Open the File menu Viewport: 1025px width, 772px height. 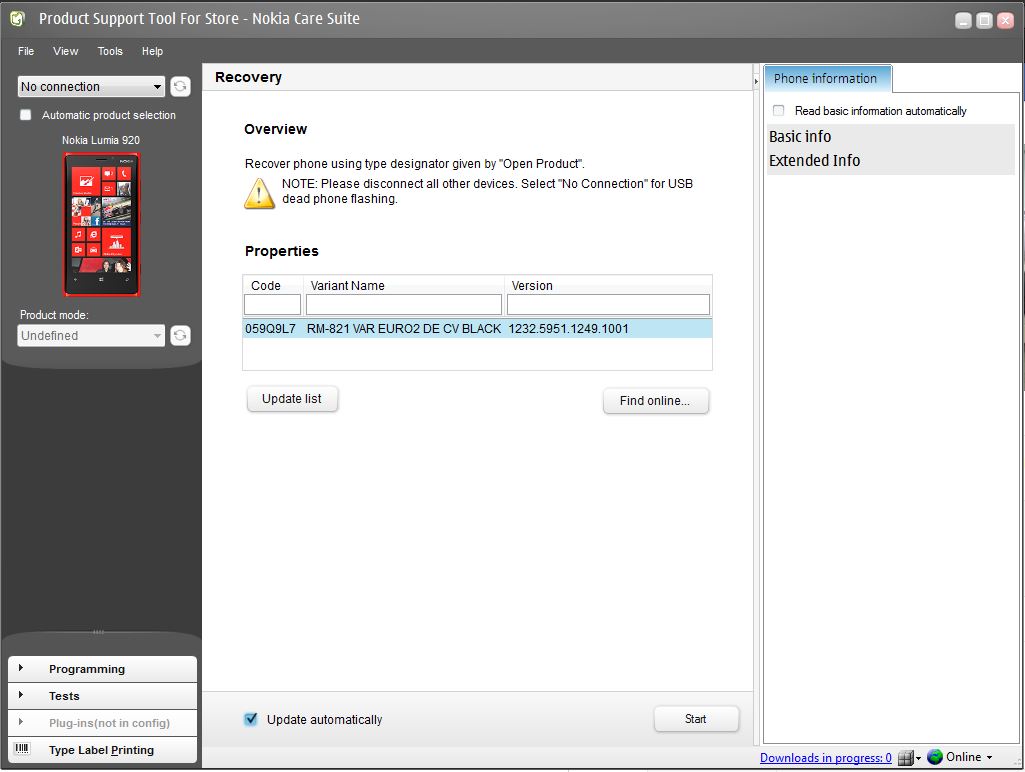coord(26,51)
